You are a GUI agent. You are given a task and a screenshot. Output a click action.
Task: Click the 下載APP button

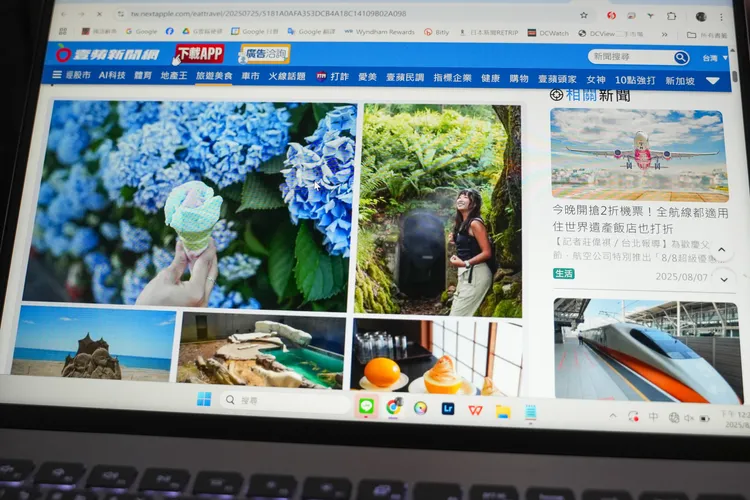(x=199, y=53)
